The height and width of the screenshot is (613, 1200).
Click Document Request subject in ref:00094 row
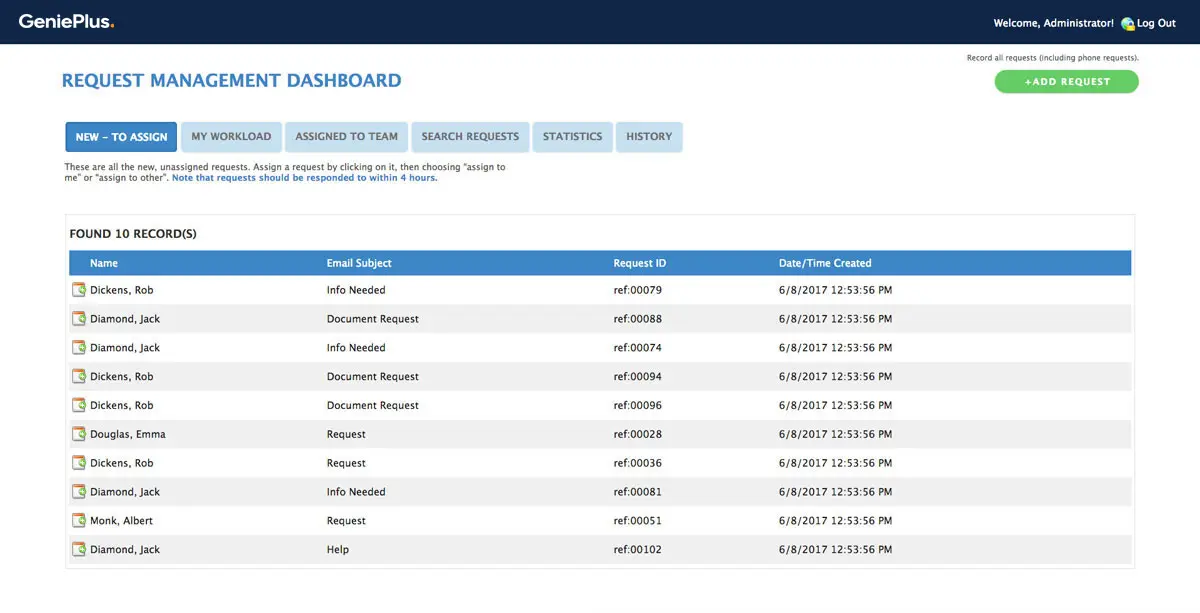coord(373,377)
